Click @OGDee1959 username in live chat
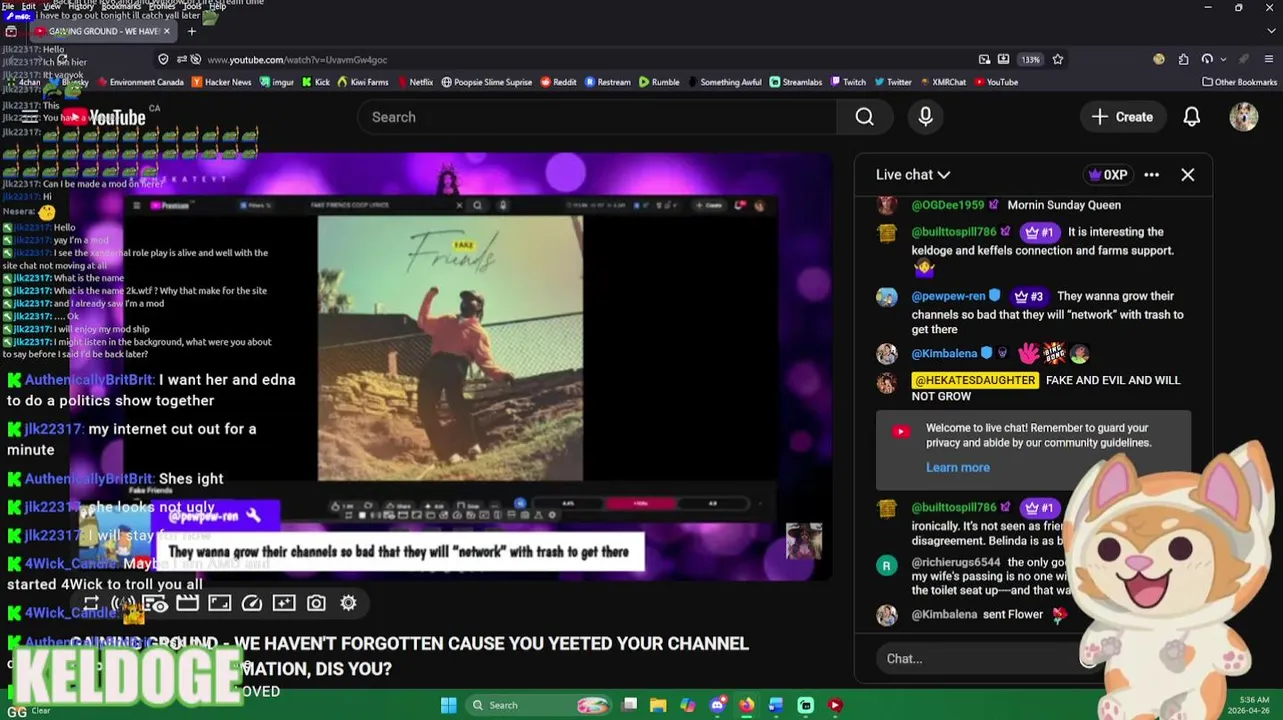This screenshot has width=1283, height=720. [948, 205]
